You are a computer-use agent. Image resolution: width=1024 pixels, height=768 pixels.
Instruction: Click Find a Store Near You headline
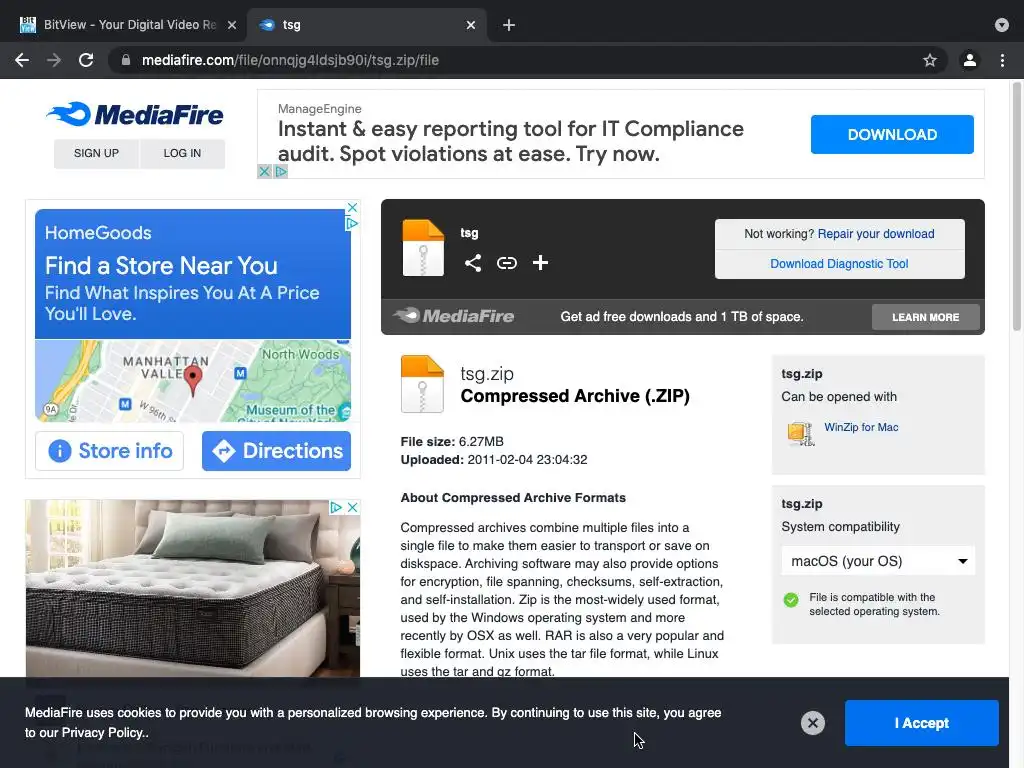point(161,266)
